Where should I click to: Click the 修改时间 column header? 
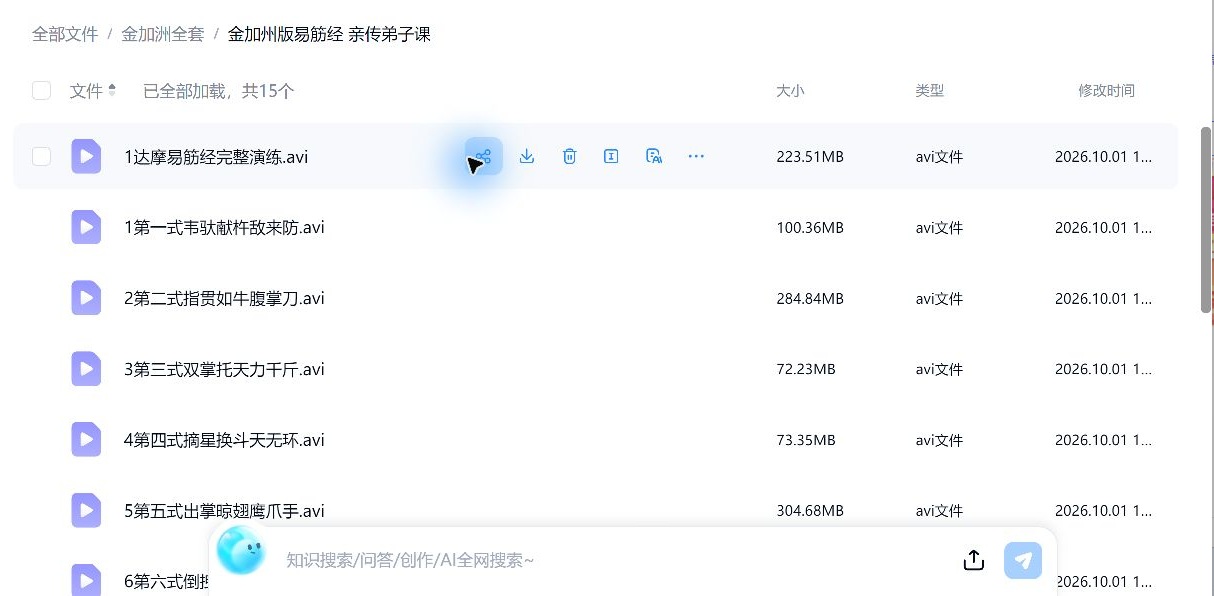tap(1106, 91)
